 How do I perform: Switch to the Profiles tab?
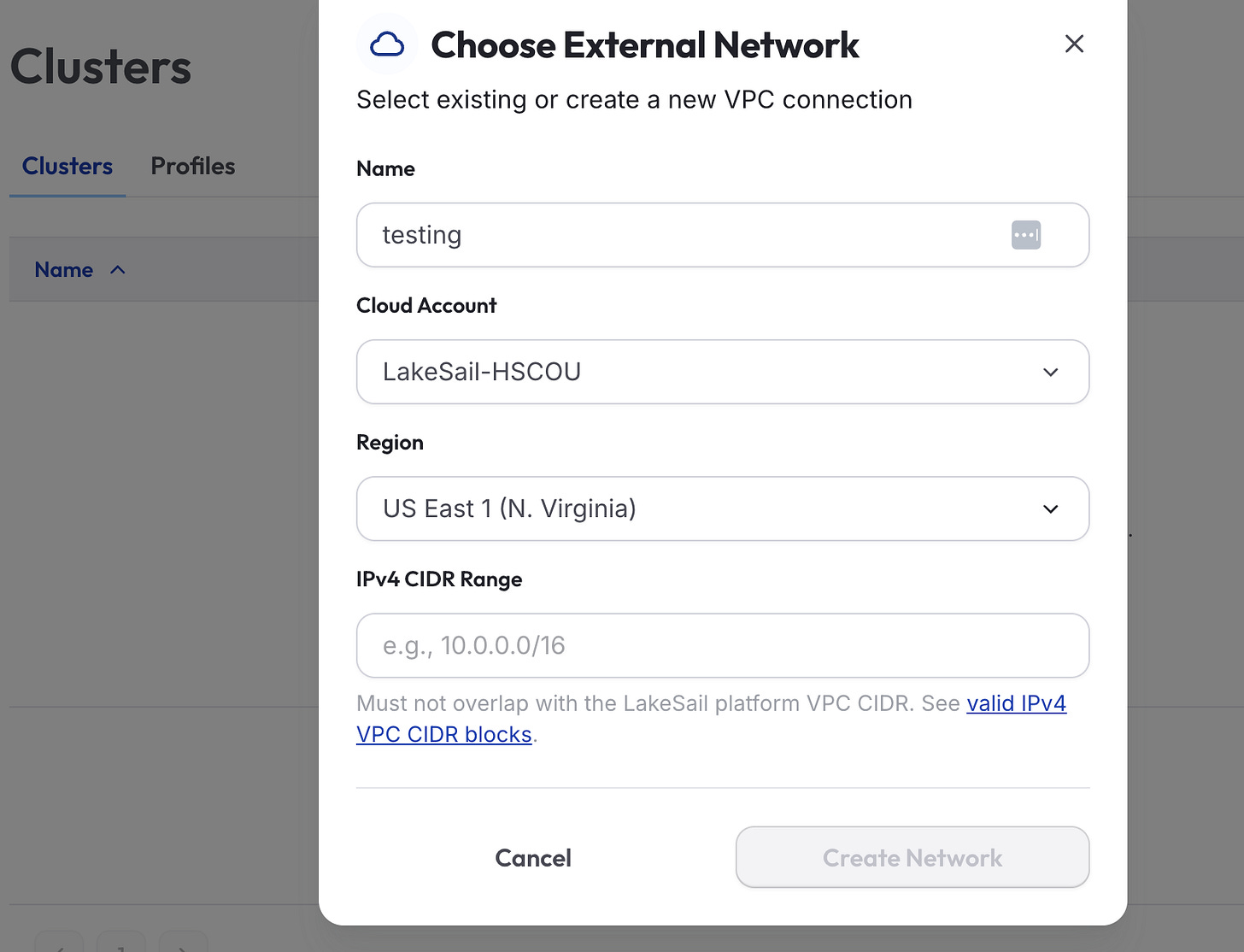coord(193,166)
